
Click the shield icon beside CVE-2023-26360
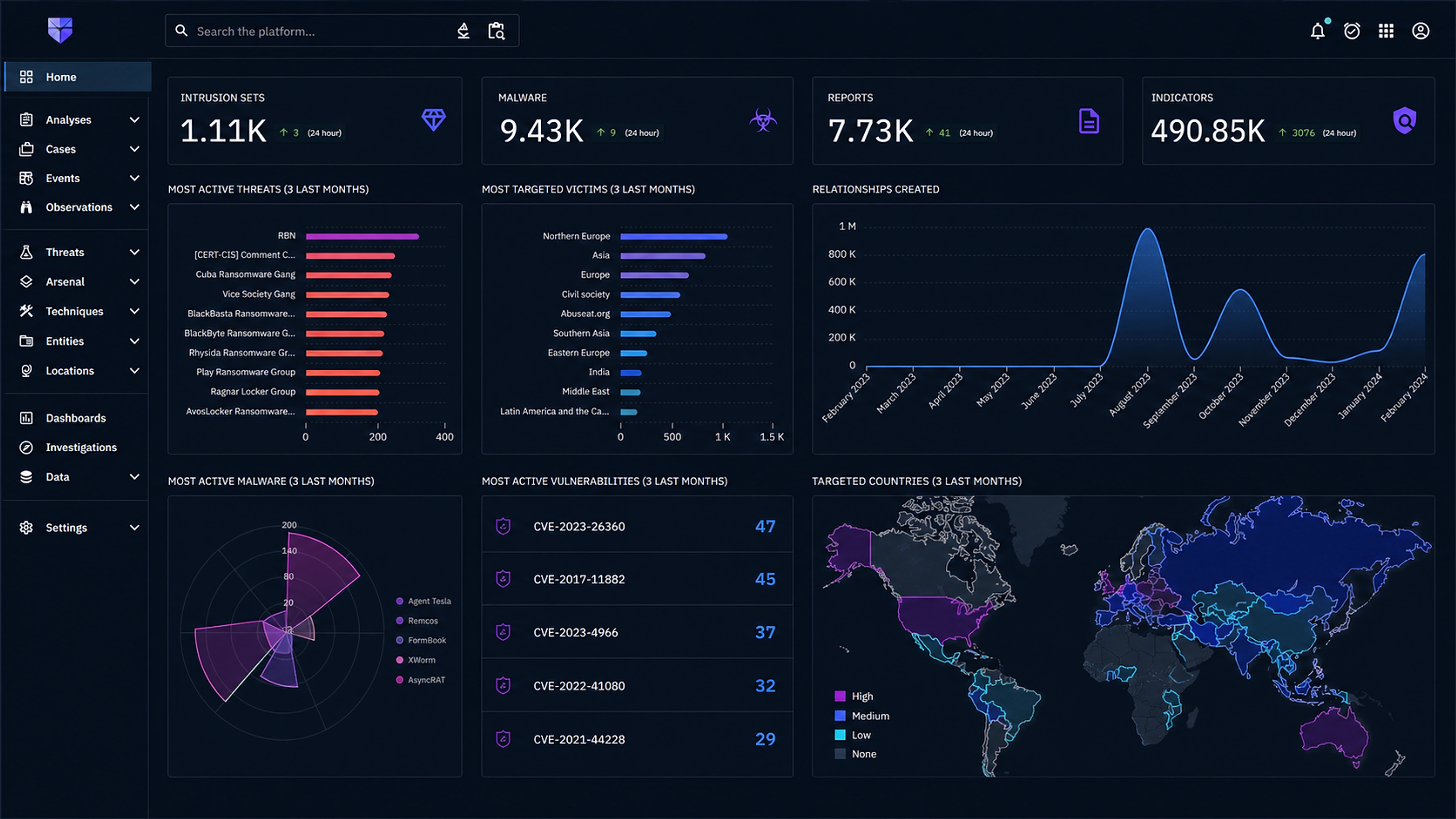tap(503, 526)
